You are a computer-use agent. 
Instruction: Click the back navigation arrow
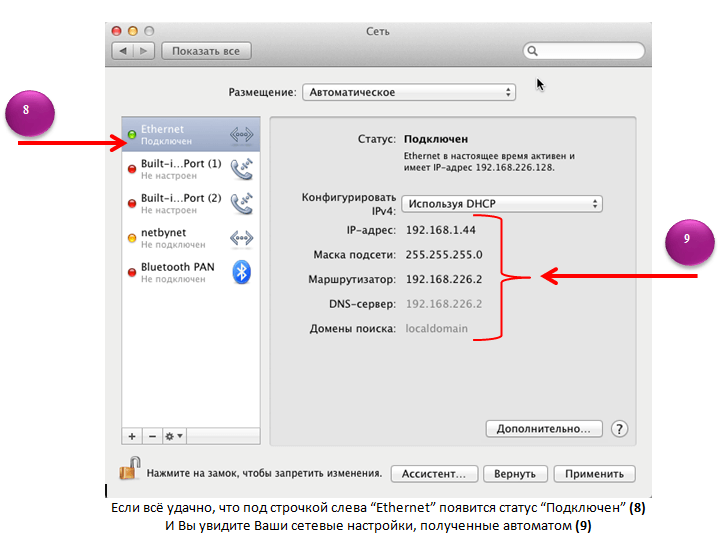123,50
